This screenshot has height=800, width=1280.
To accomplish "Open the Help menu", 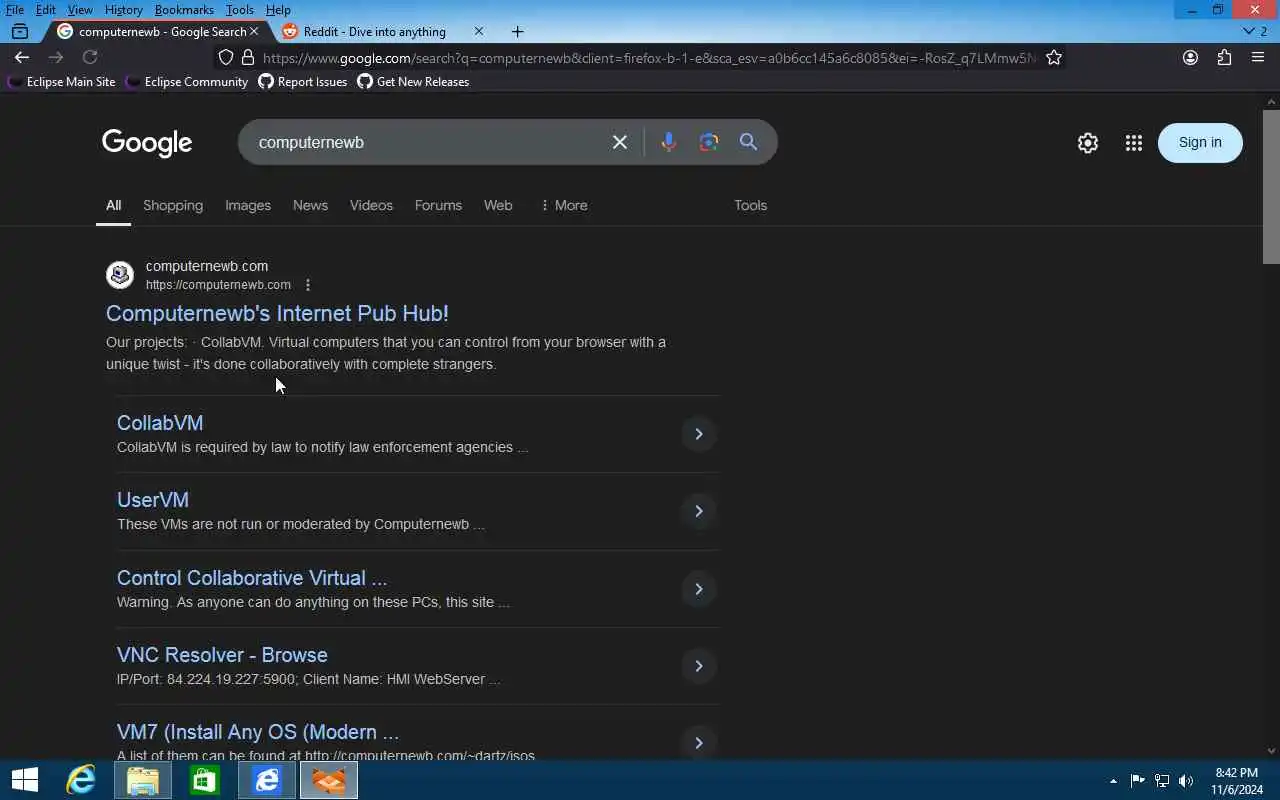I will [278, 9].
